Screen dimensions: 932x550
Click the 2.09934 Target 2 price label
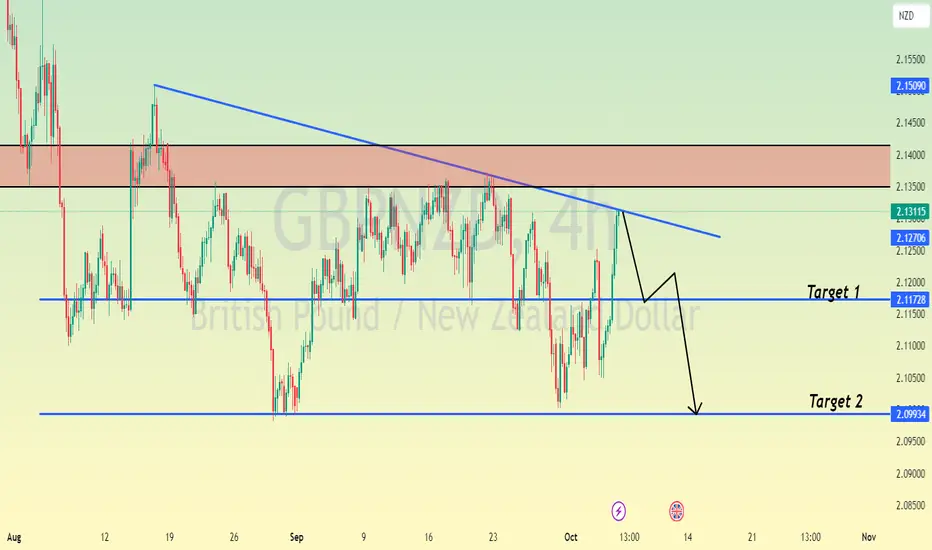[910, 414]
